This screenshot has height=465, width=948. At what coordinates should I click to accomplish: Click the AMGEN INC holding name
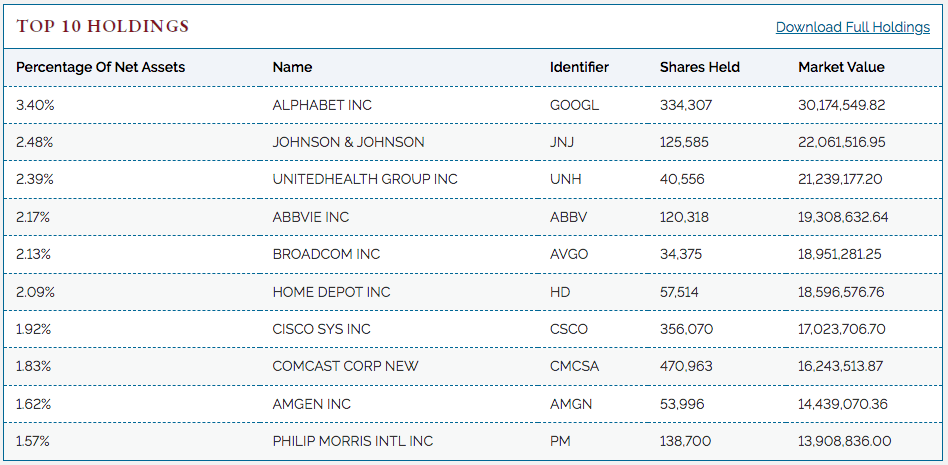pyautogui.click(x=311, y=404)
